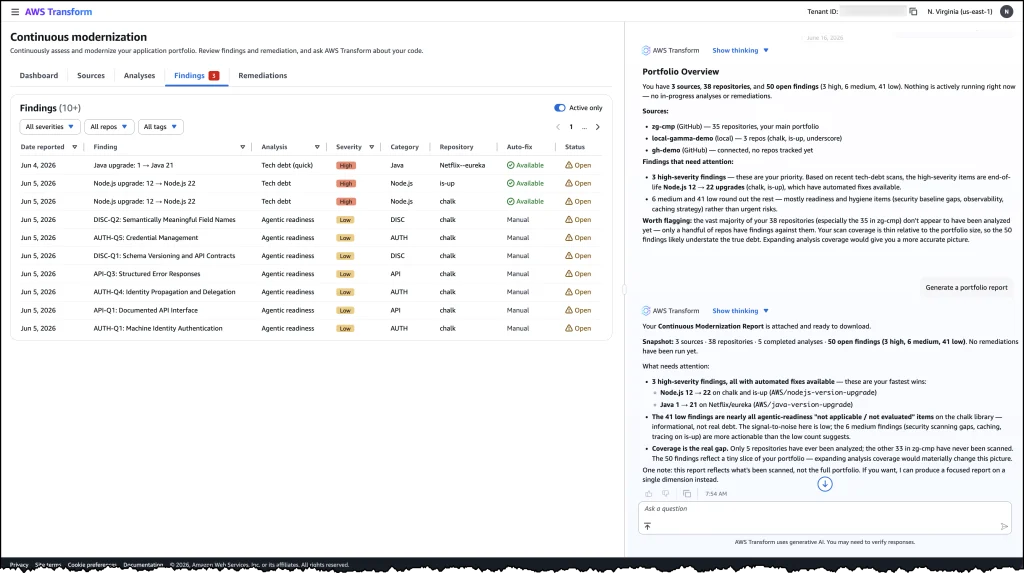Jump to latest chat message arrow
The image size is (1024, 573).
click(x=825, y=484)
